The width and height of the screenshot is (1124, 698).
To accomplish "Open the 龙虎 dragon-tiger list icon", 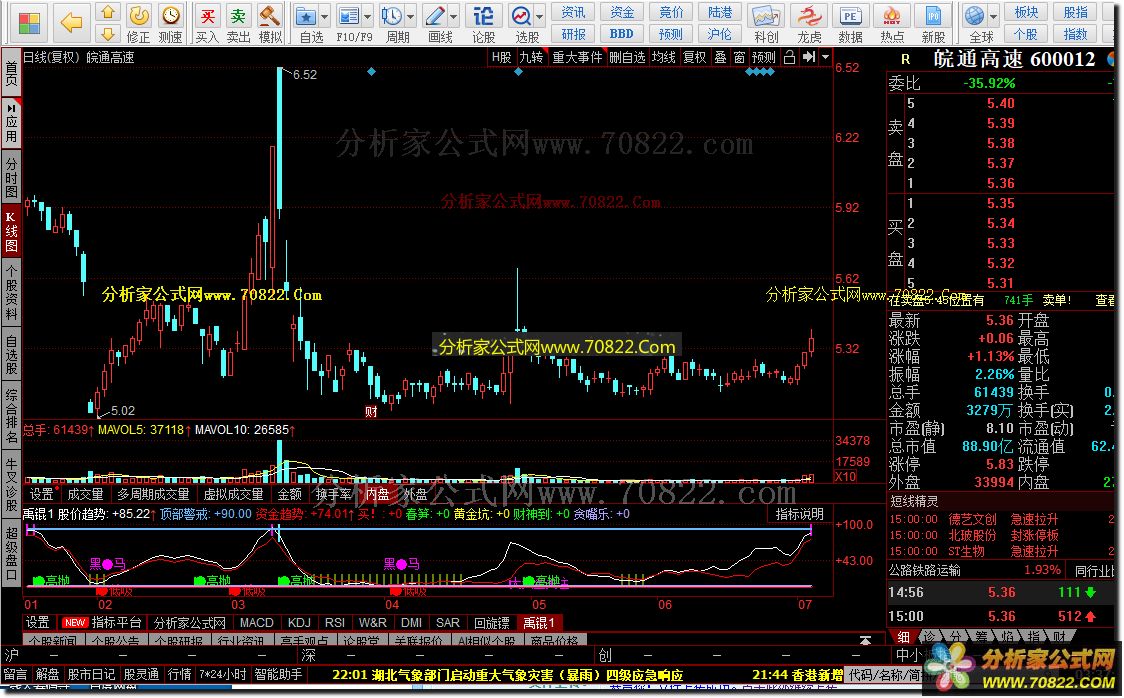I will tap(809, 23).
